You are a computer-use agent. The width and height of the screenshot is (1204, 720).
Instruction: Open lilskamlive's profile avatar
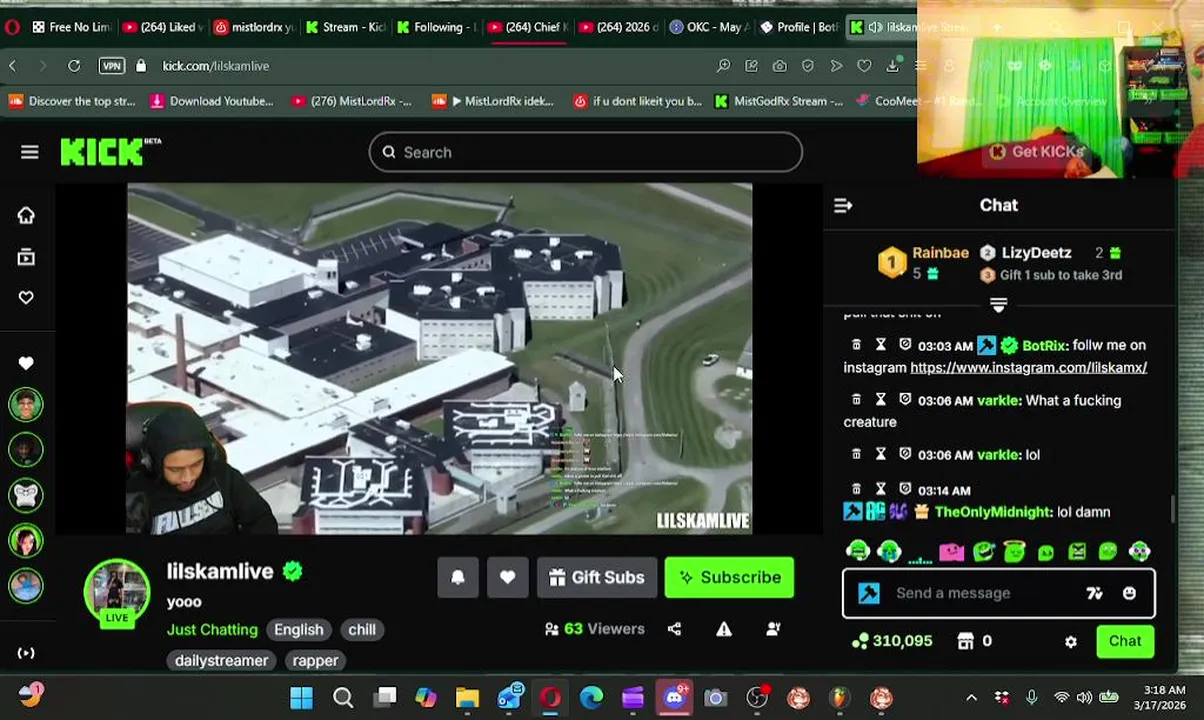117,593
